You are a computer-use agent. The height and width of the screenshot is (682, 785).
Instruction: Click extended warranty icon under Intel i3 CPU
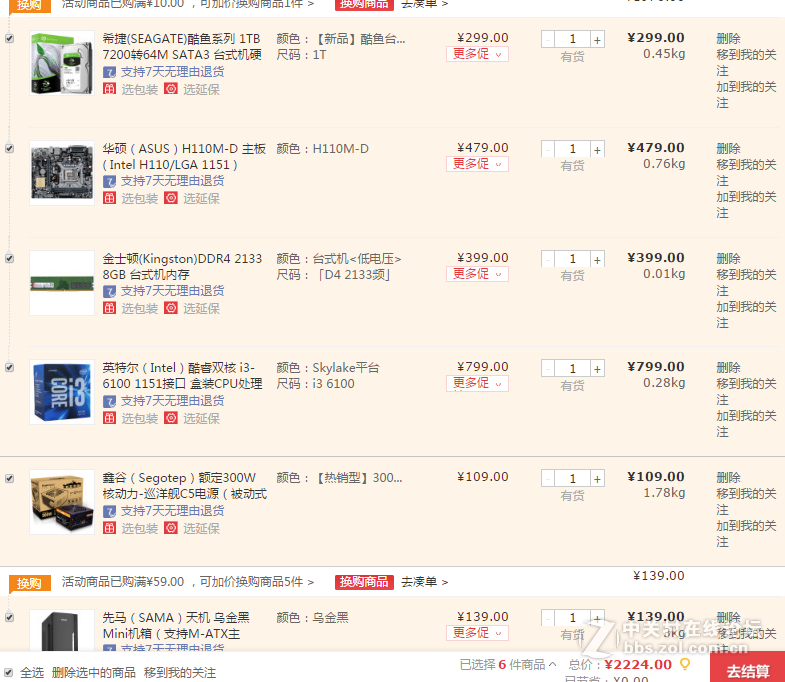pos(171,418)
